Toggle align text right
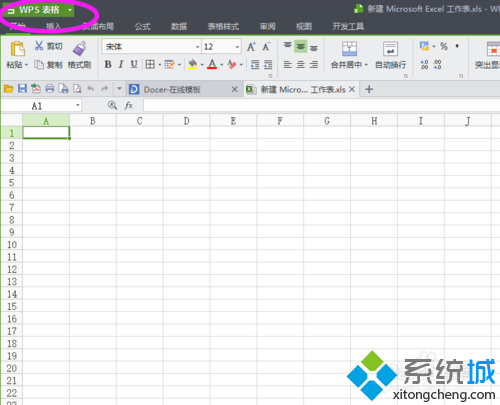Screen dimensions: 500x405 tap(314, 64)
